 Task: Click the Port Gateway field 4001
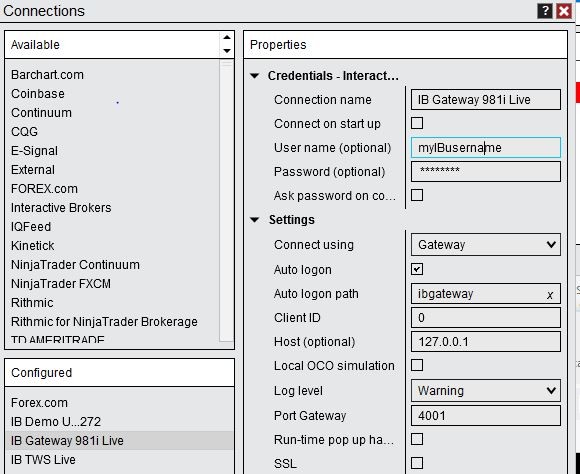(486, 416)
